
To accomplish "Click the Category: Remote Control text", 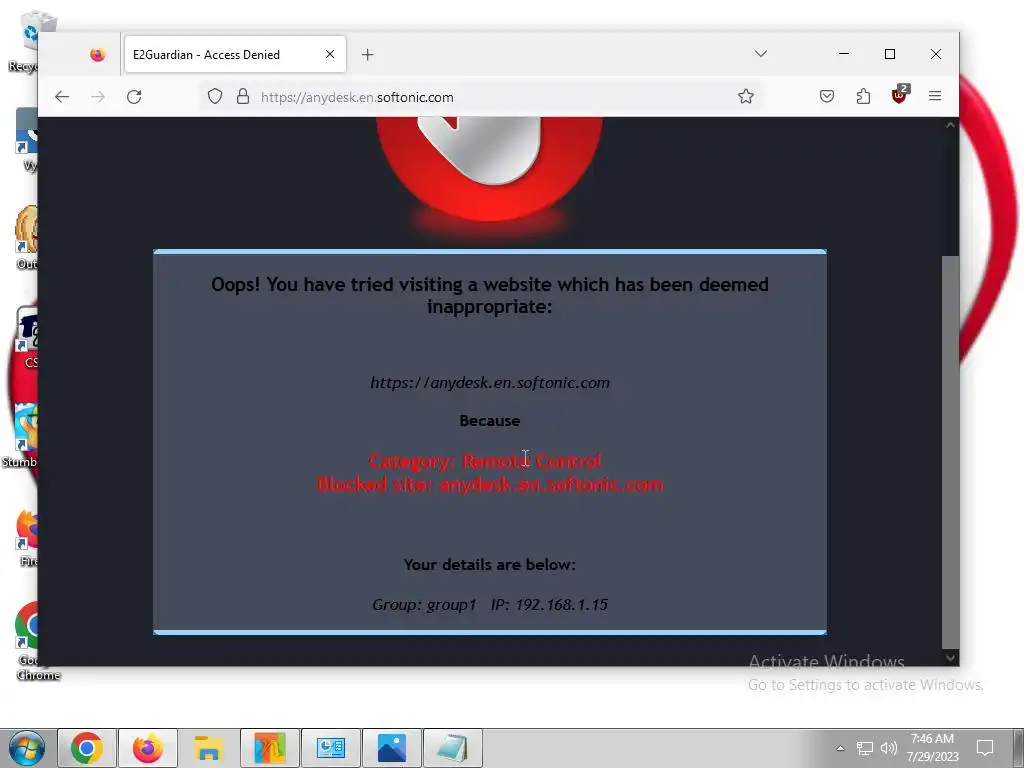I will (485, 461).
